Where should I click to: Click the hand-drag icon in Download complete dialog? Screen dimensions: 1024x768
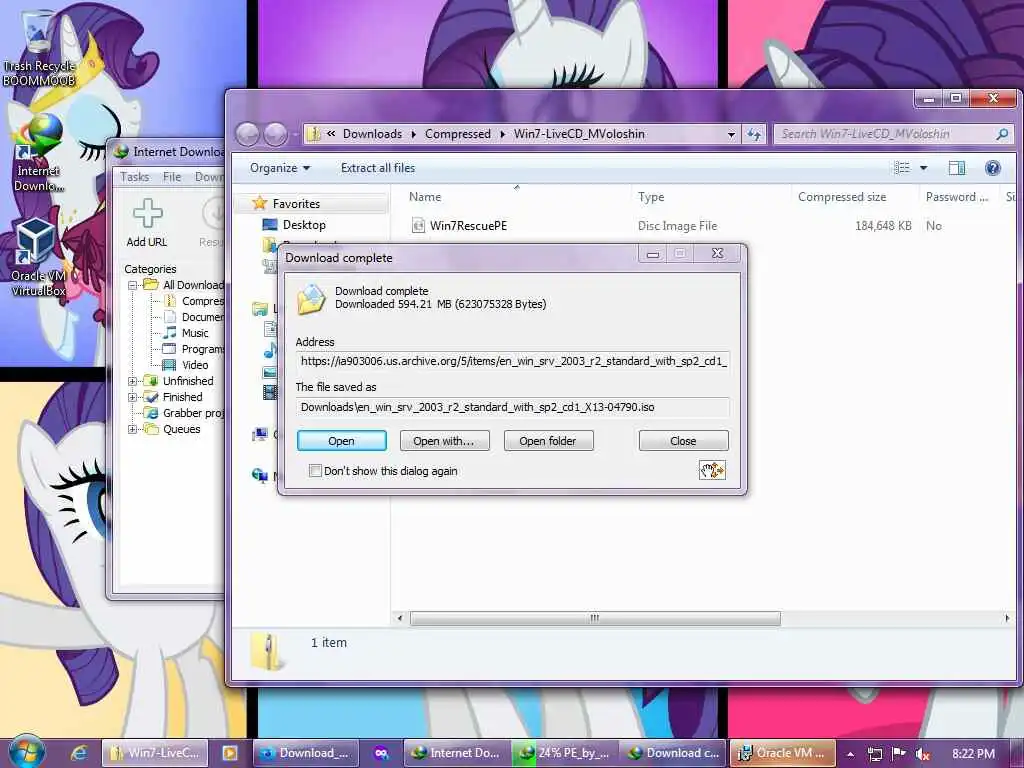(x=712, y=470)
